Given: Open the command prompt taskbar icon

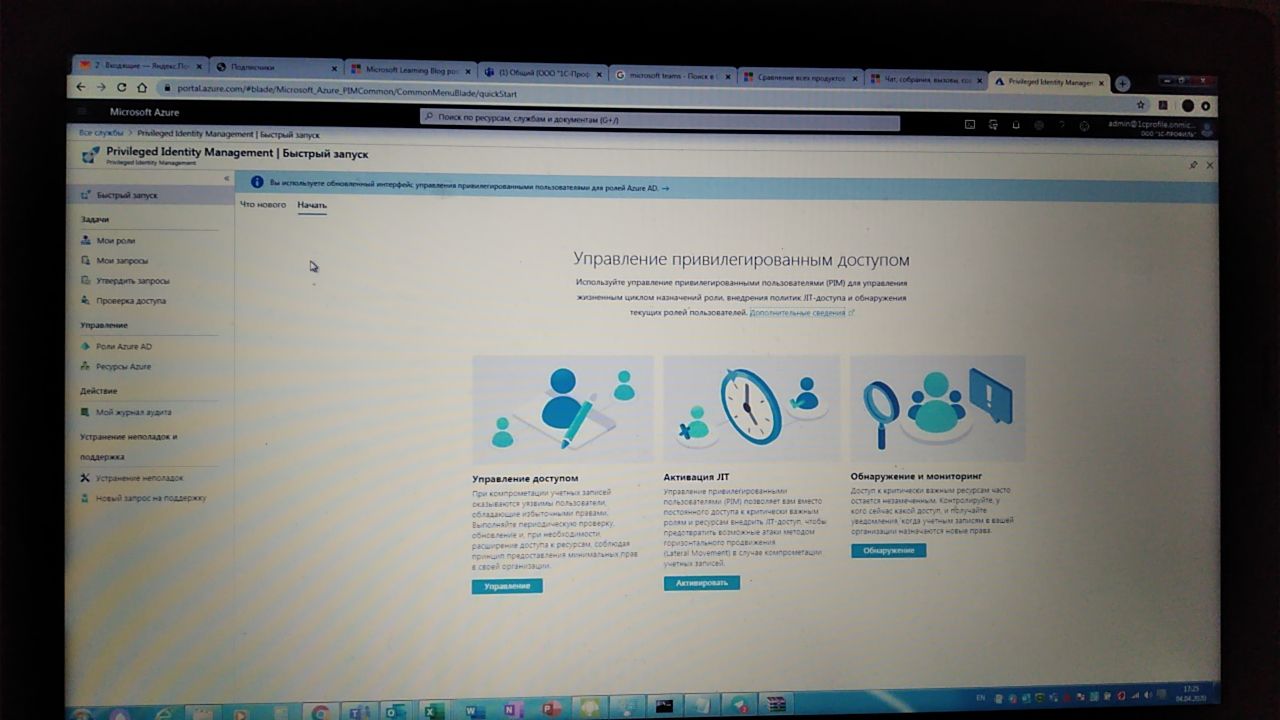Looking at the screenshot, I should [664, 705].
